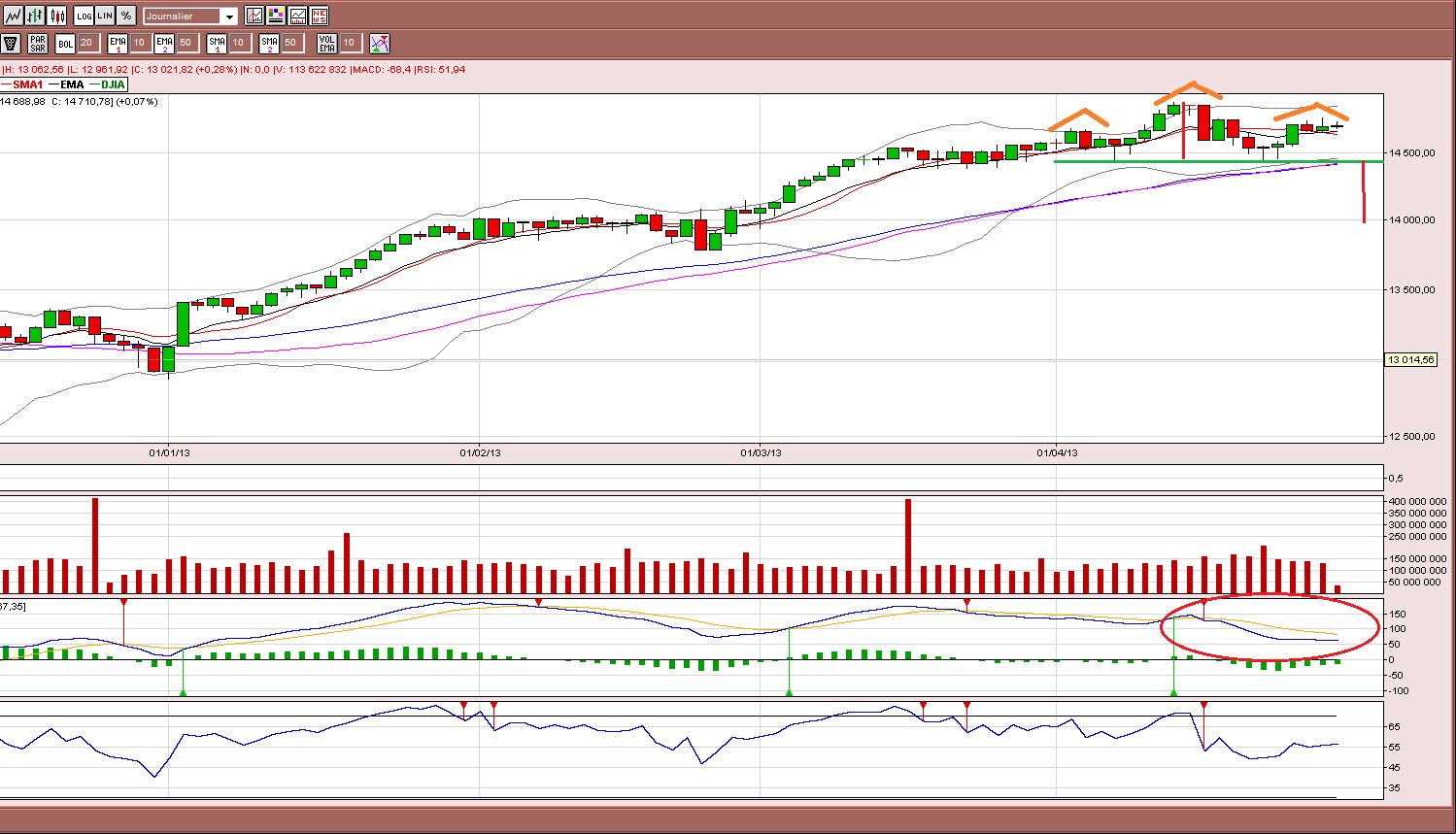Toggle the SMA 2 indicator
The image size is (1456, 834).
click(269, 43)
